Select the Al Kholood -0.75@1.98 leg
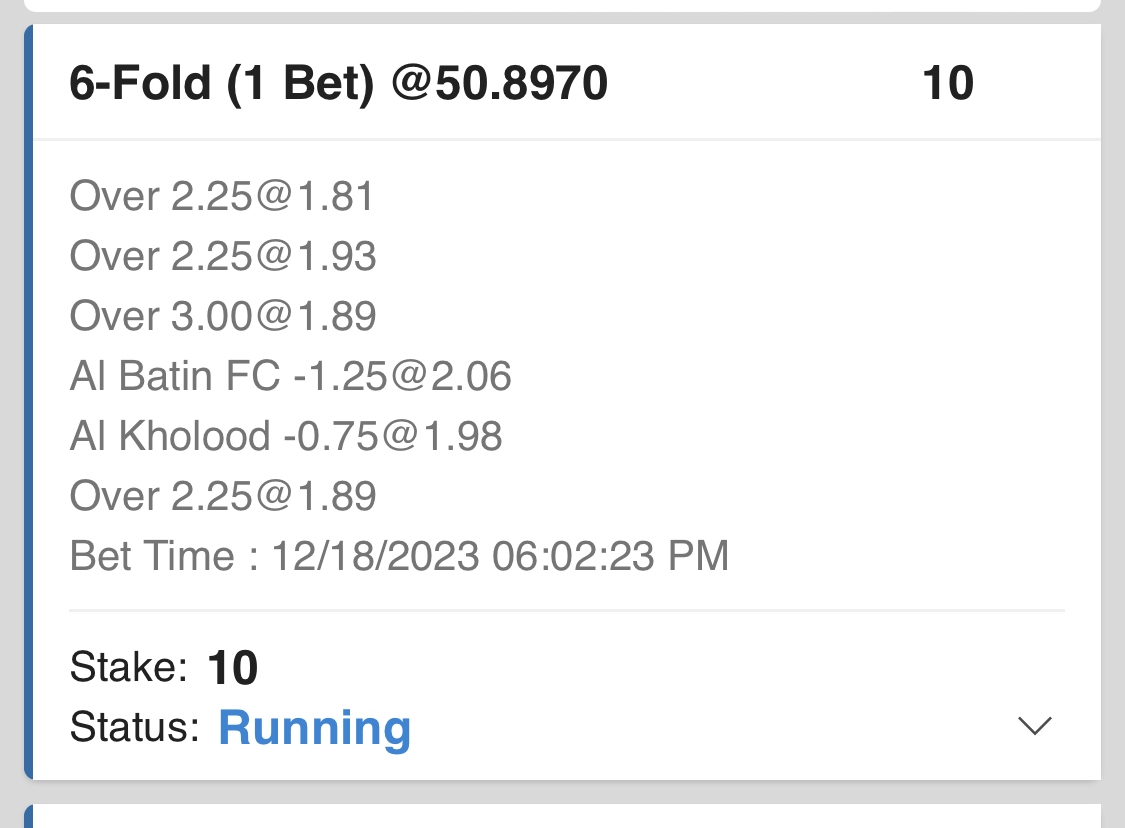Screen dimensions: 1125x828 [286, 437]
